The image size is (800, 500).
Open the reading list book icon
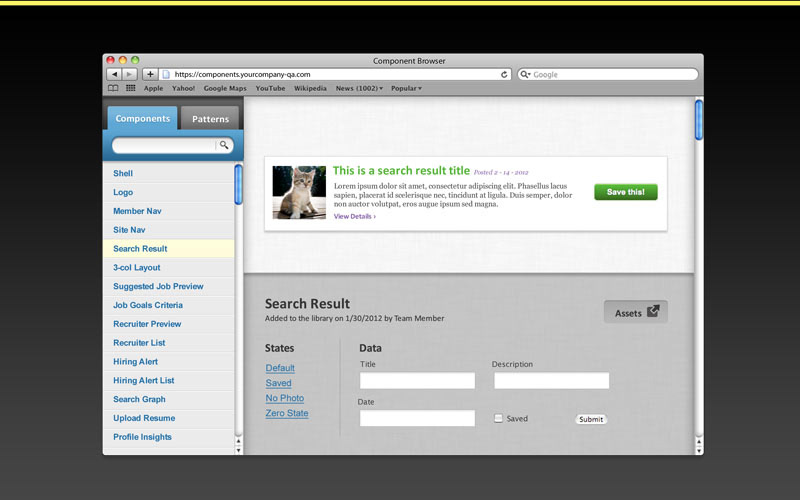click(113, 88)
